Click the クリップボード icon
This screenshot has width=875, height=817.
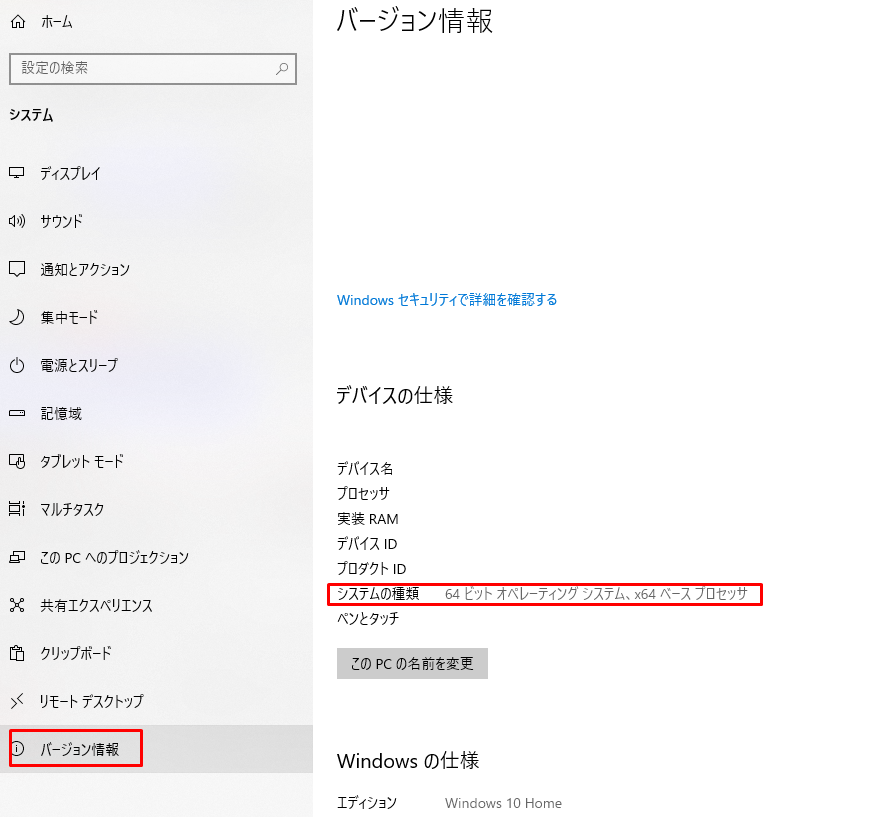pyautogui.click(x=17, y=653)
